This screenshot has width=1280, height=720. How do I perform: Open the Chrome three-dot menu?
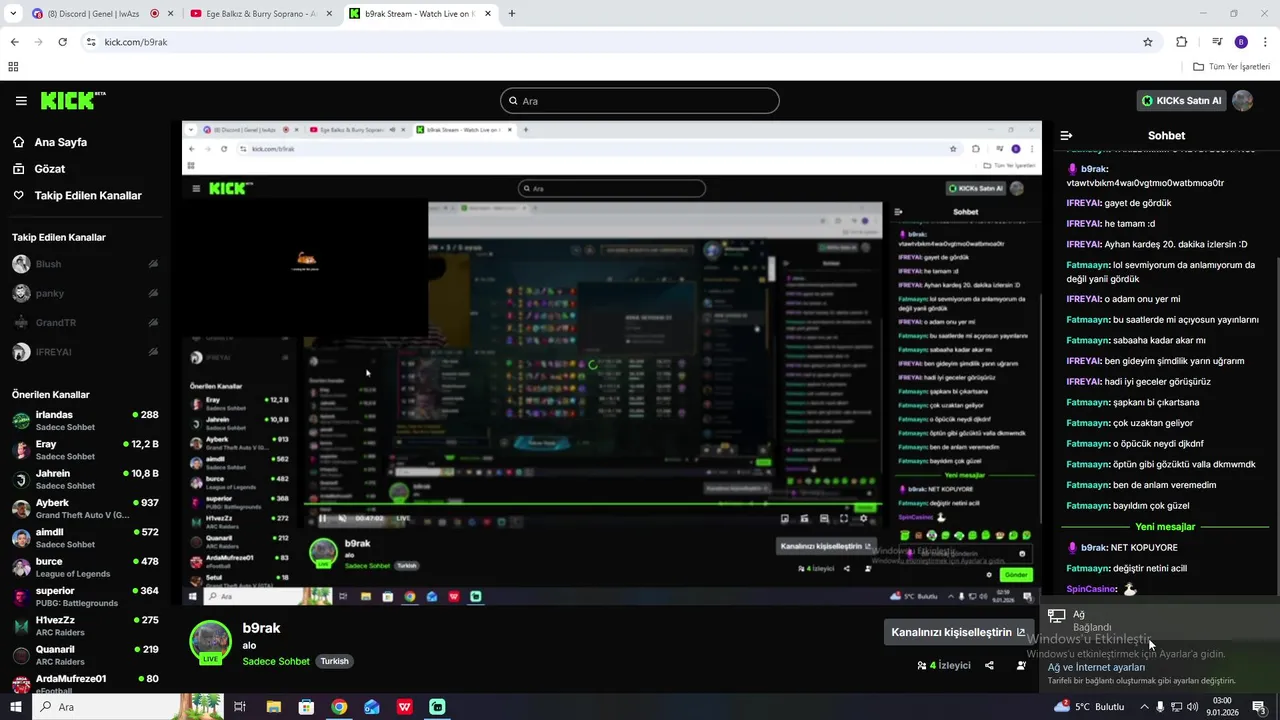(1265, 42)
